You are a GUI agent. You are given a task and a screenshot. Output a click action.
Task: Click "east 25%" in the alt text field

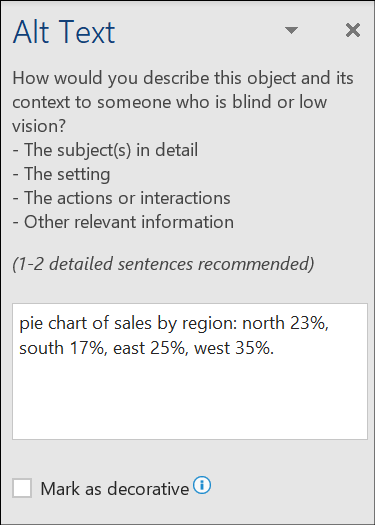tap(150, 348)
